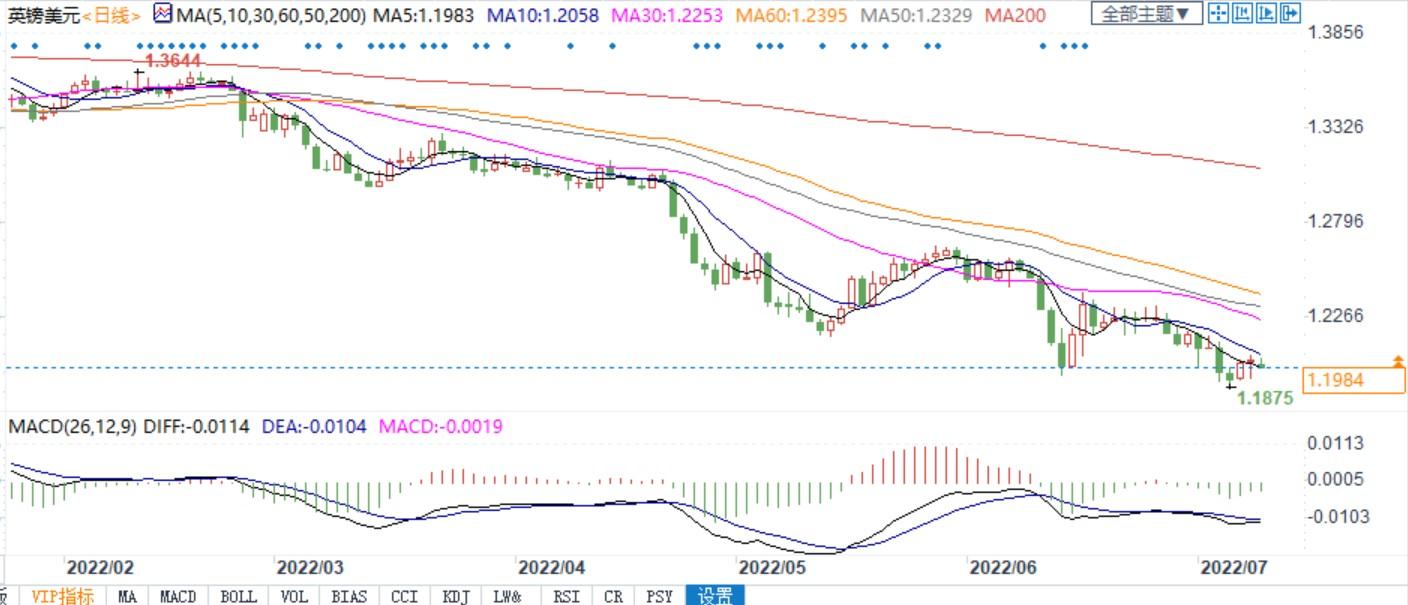Select the BOLL indicator tab
This screenshot has height=605, width=1408.
coord(238,596)
